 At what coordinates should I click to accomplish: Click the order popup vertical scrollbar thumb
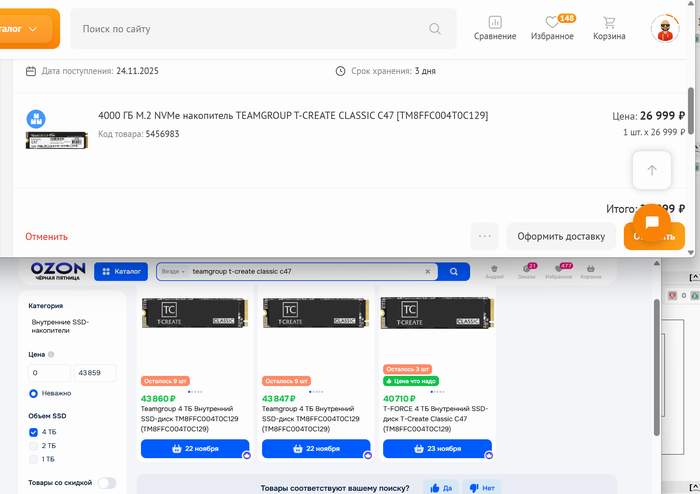pos(691,111)
